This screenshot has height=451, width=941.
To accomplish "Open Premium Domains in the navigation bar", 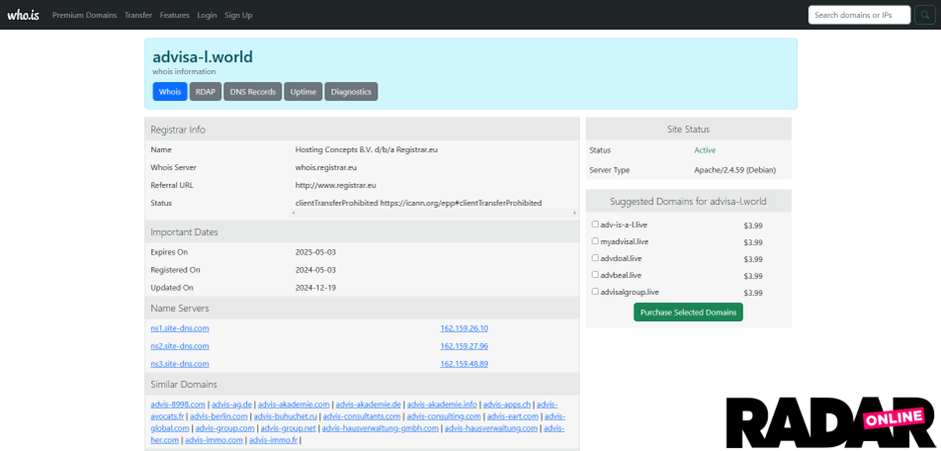I will coord(85,16).
